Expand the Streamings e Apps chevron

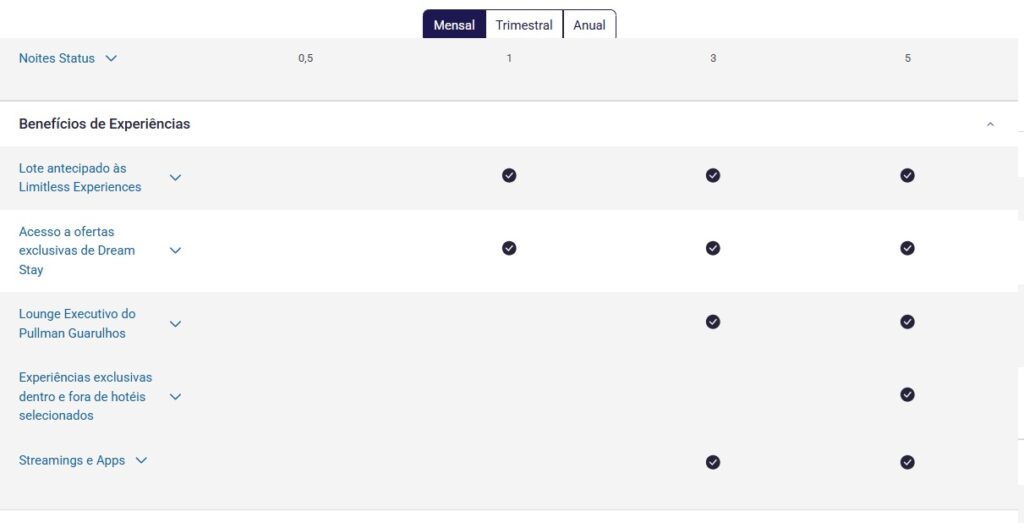point(141,460)
